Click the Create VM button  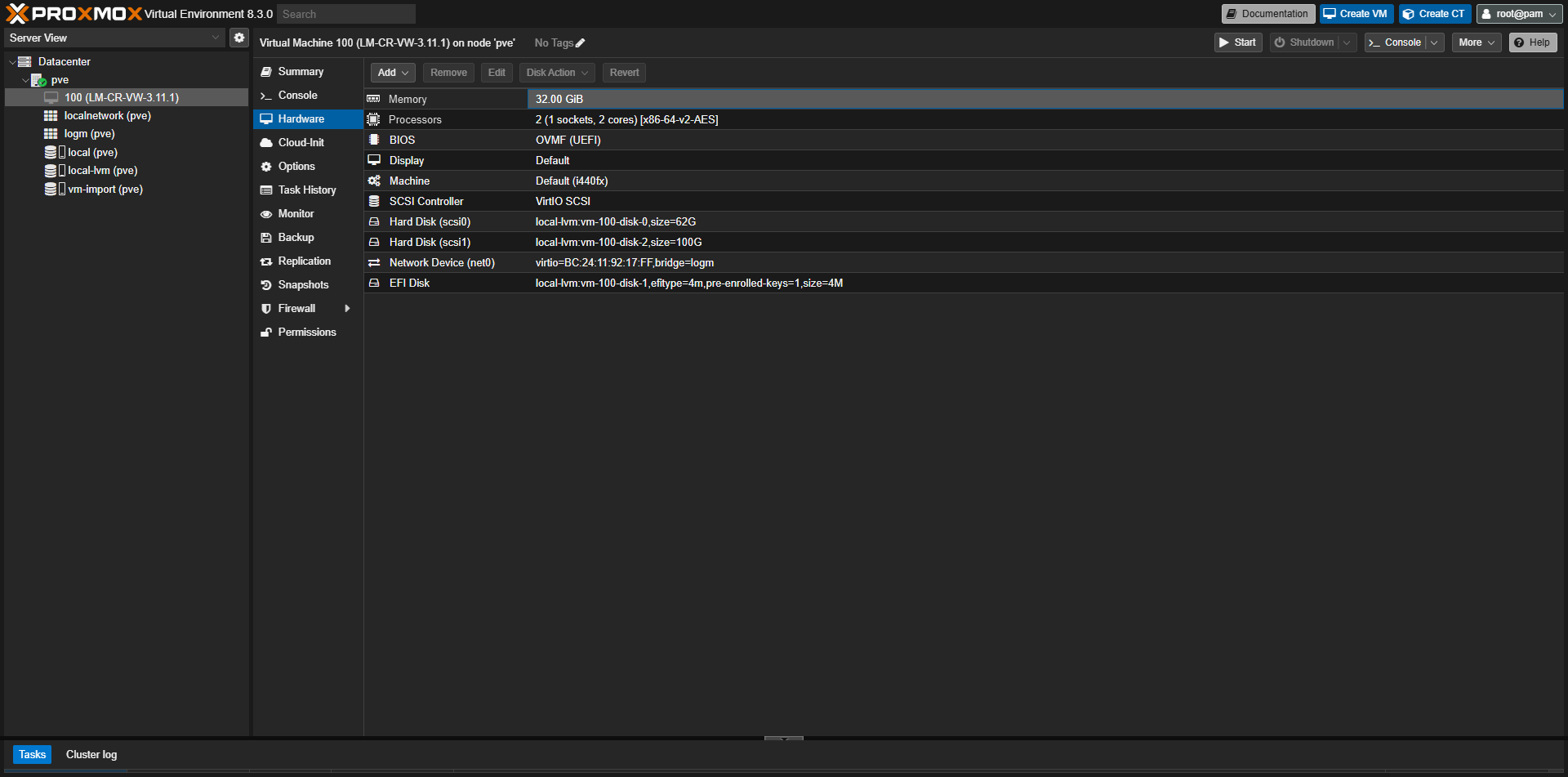click(x=1356, y=13)
